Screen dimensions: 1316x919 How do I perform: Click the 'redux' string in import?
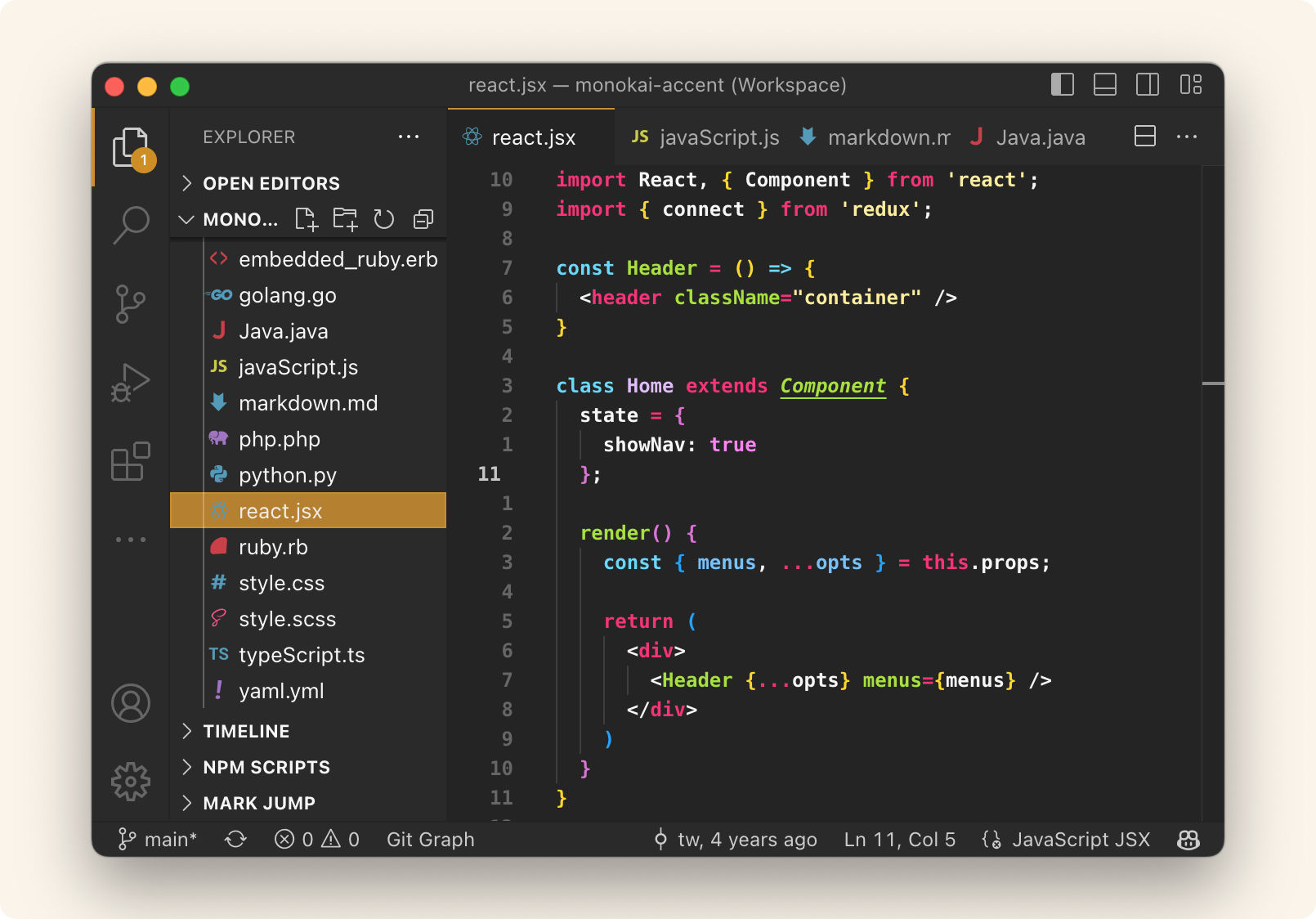tap(880, 209)
